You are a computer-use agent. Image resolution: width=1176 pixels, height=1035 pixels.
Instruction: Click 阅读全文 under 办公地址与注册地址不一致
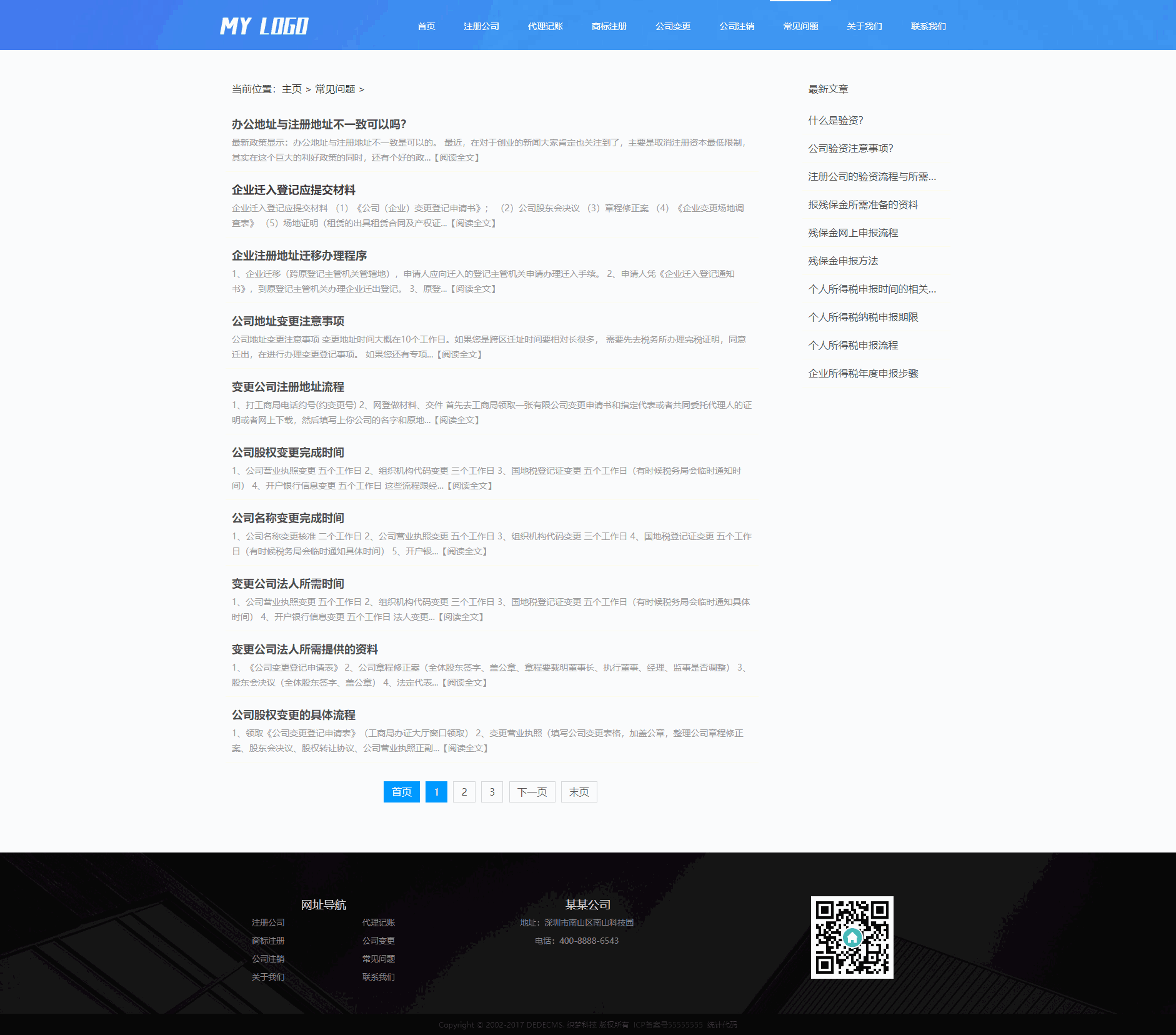click(x=457, y=157)
